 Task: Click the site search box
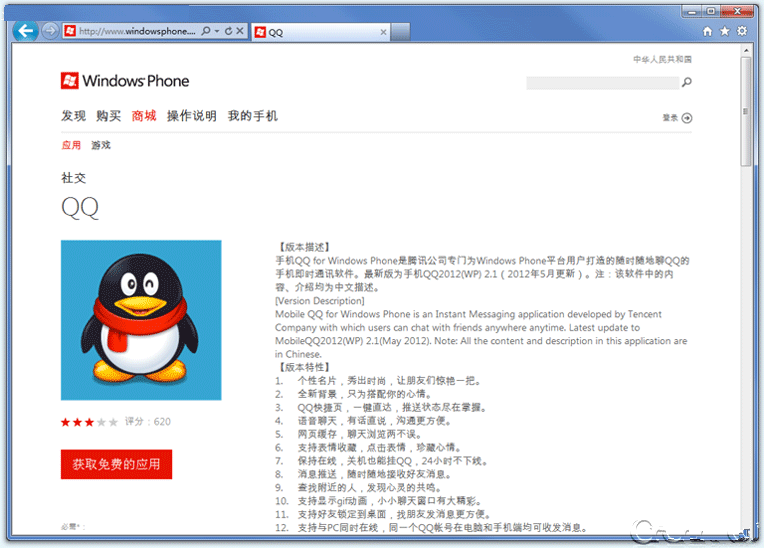pyautogui.click(x=602, y=82)
